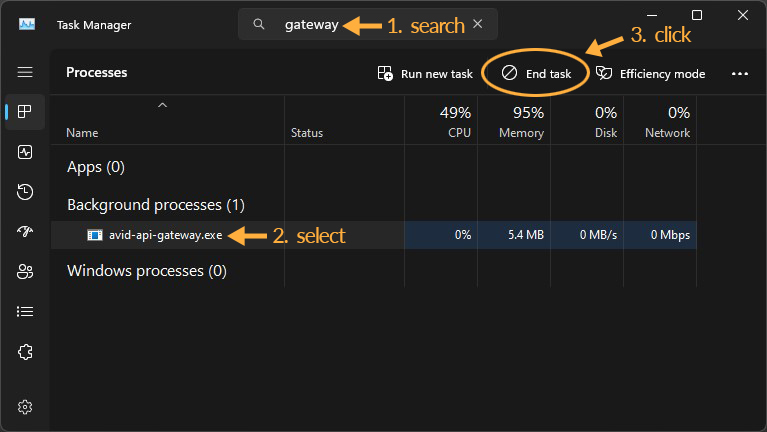Select the avid-api-gateway.exe process row

pyautogui.click(x=374, y=235)
